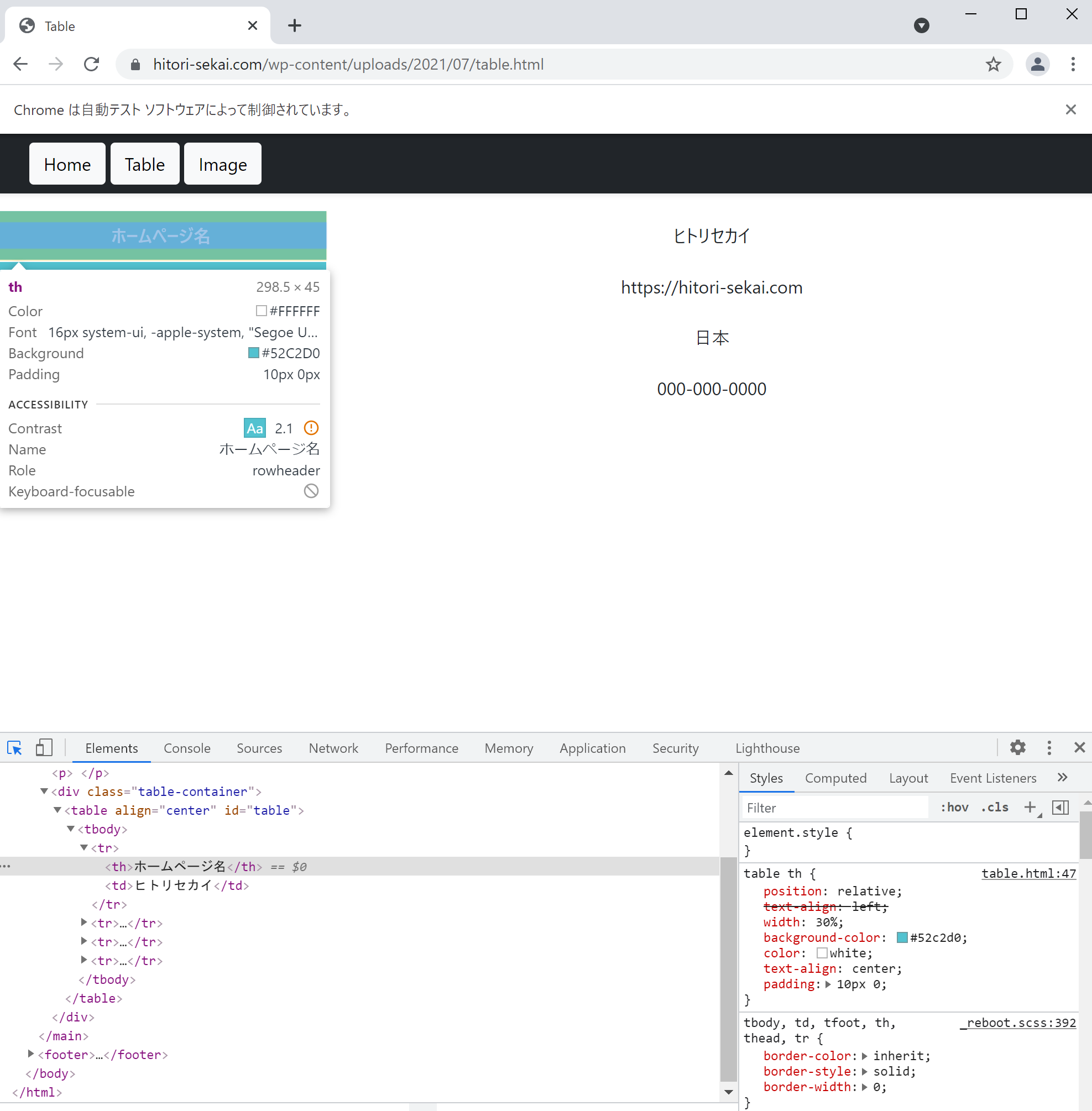Screen dimensions: 1092x1111
Task: Toggle the .cls element classes panel
Action: pos(995,808)
